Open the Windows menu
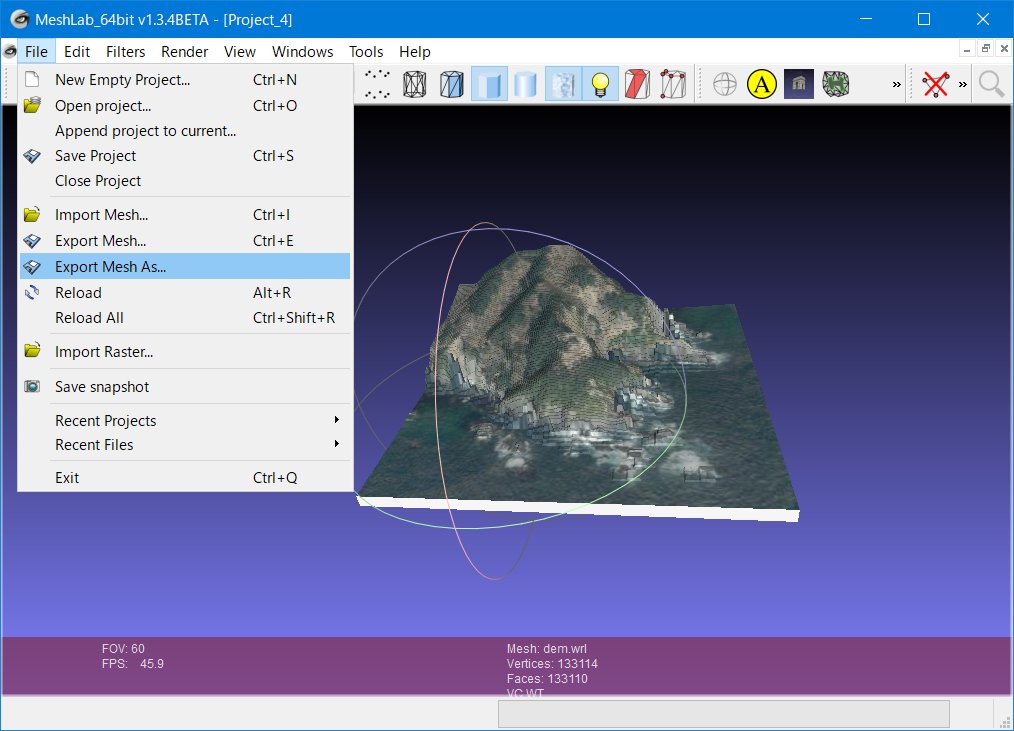The image size is (1014, 731). [x=303, y=52]
